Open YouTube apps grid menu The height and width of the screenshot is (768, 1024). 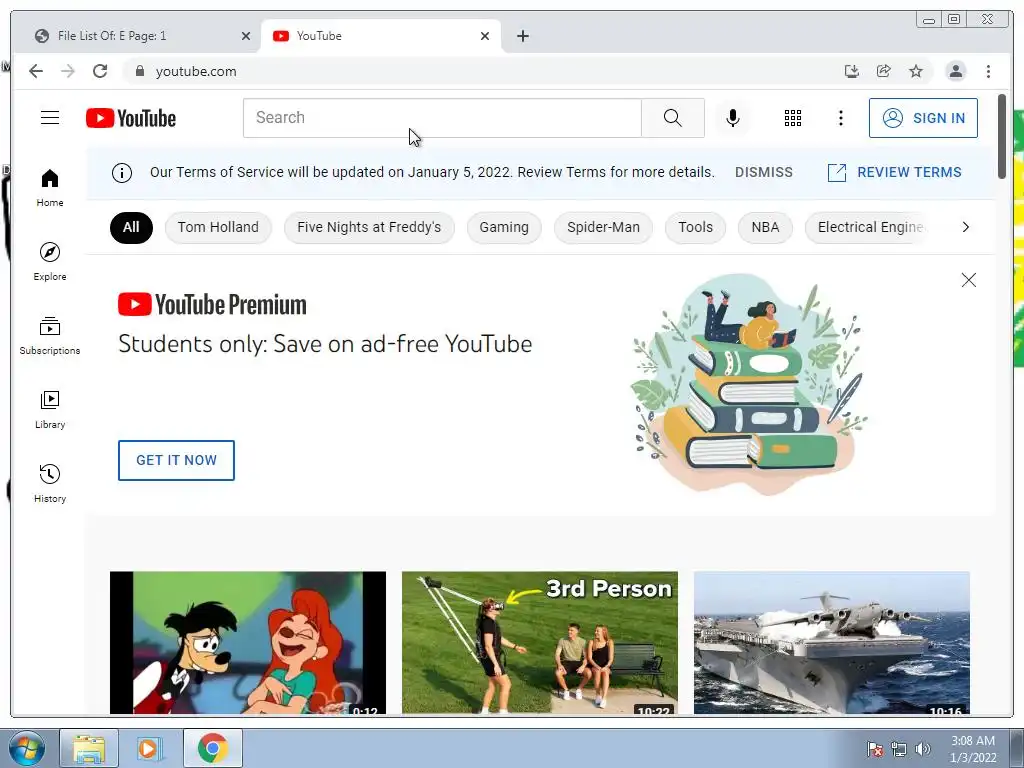[x=793, y=118]
